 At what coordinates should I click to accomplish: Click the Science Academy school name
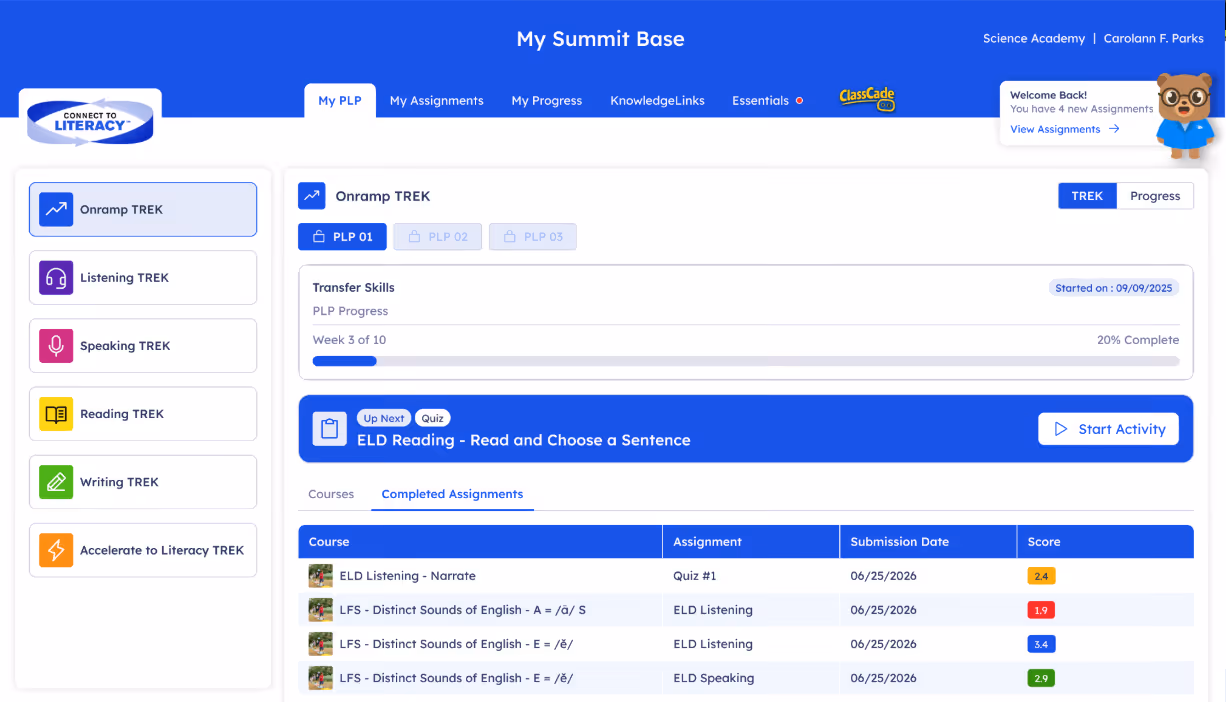coord(1034,39)
